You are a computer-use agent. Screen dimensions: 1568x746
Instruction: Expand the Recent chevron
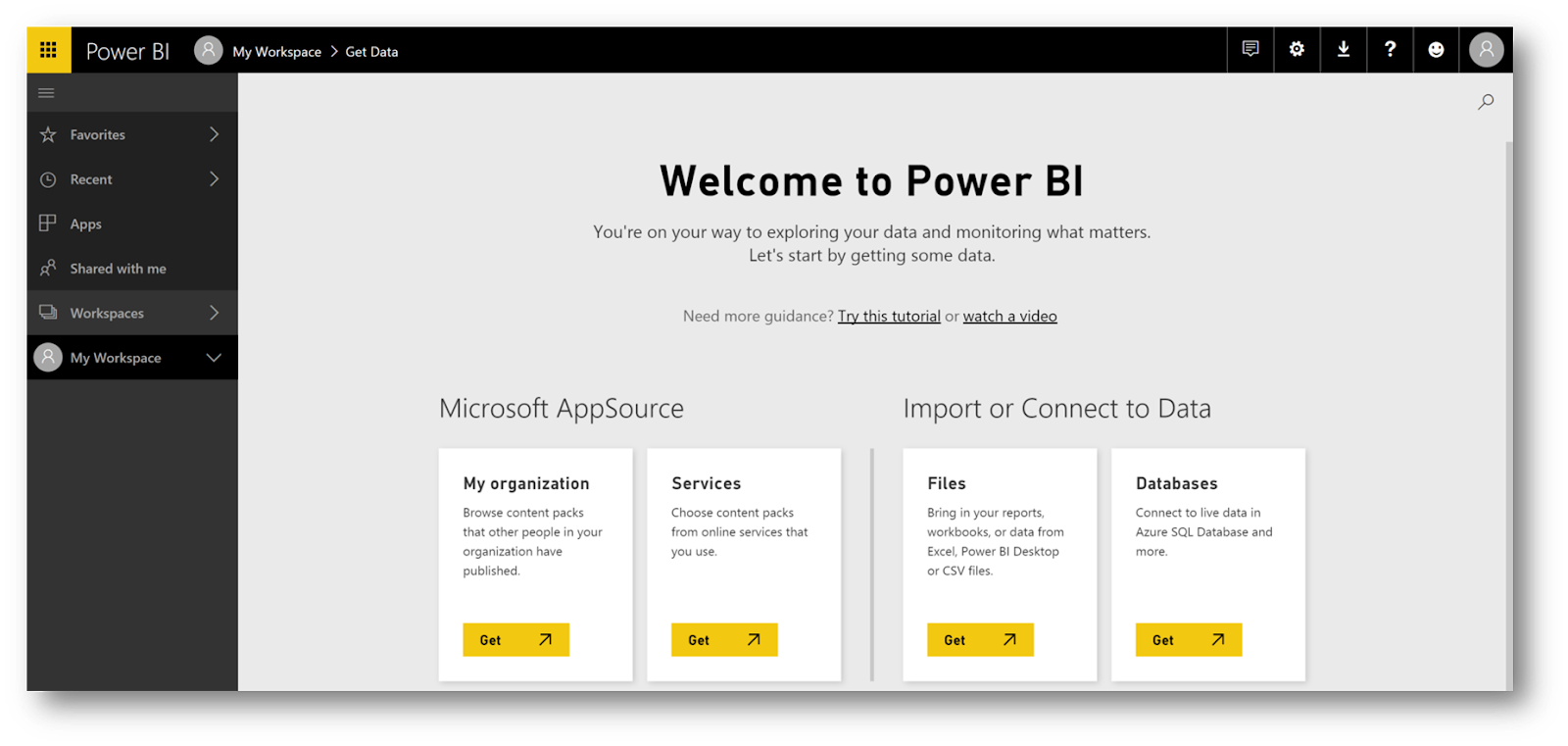click(x=214, y=179)
